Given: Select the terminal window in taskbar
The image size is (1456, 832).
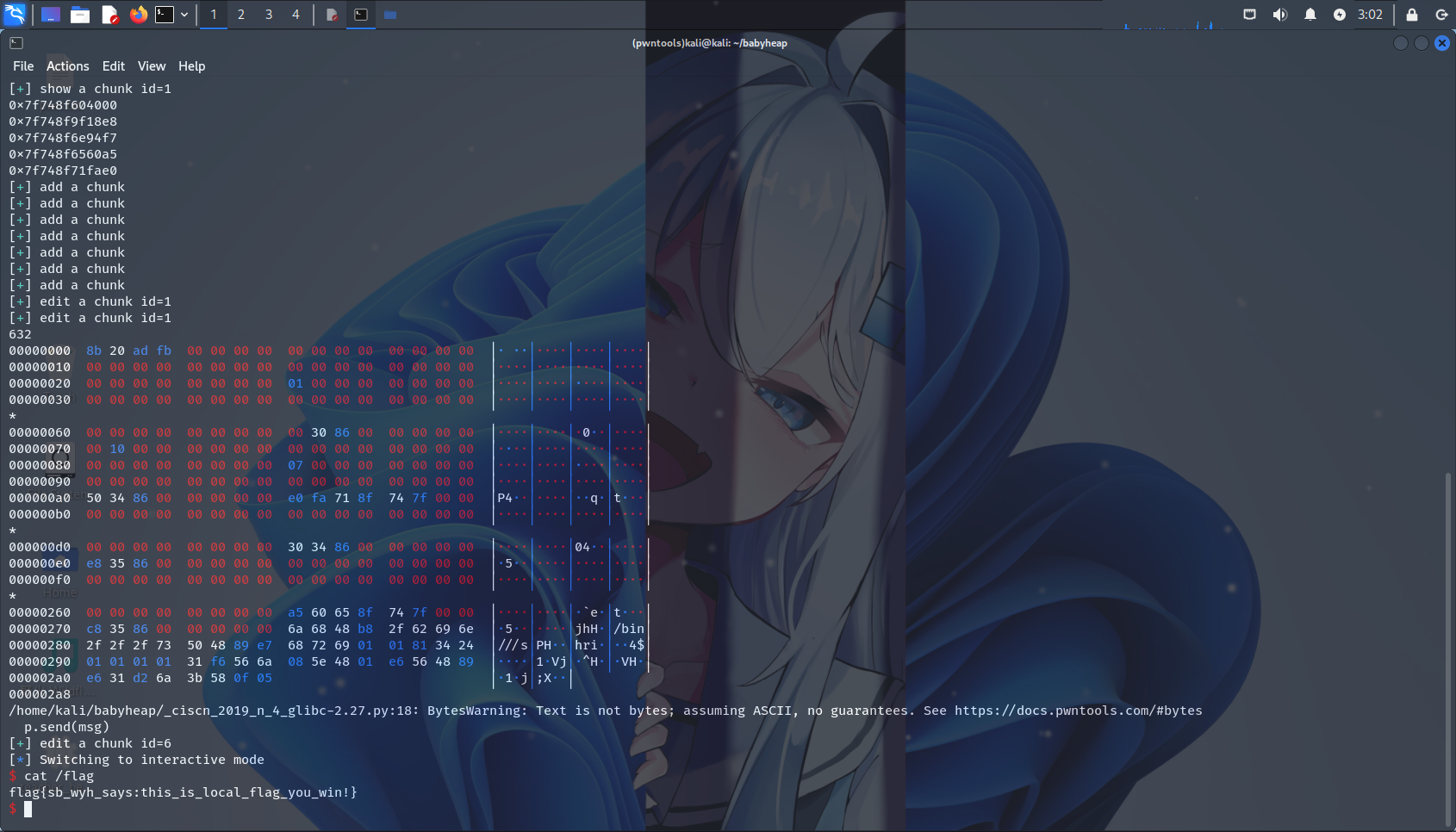Looking at the screenshot, I should (x=361, y=15).
